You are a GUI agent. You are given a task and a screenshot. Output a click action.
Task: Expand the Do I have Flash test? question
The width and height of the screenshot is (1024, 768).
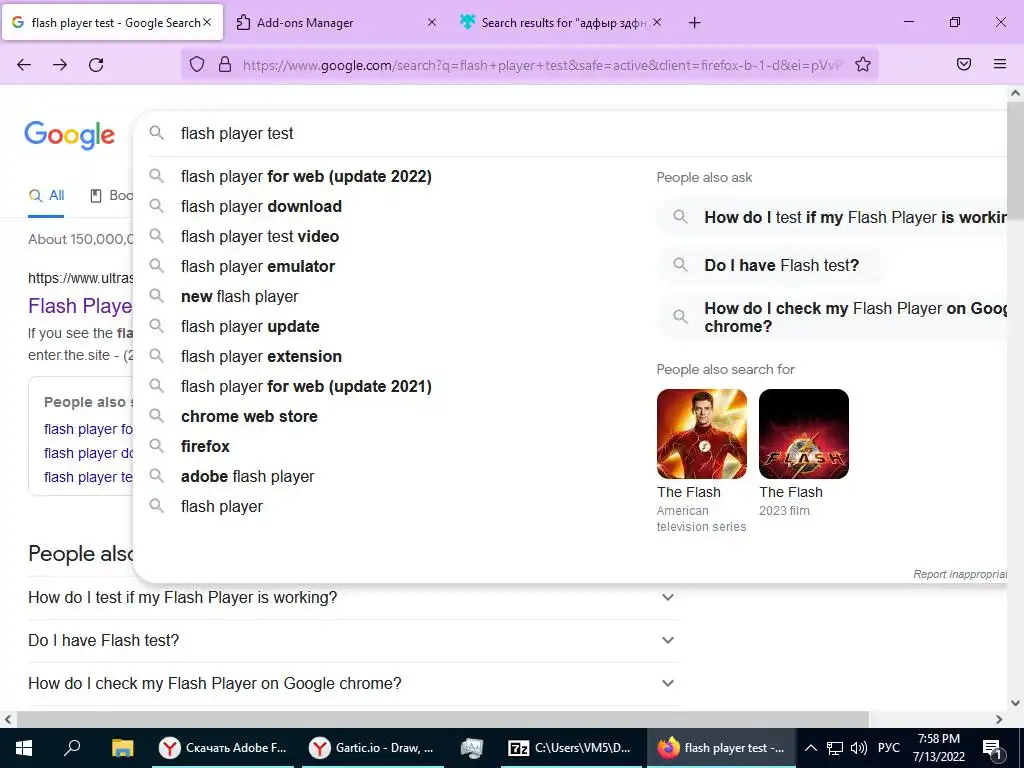[x=354, y=641]
